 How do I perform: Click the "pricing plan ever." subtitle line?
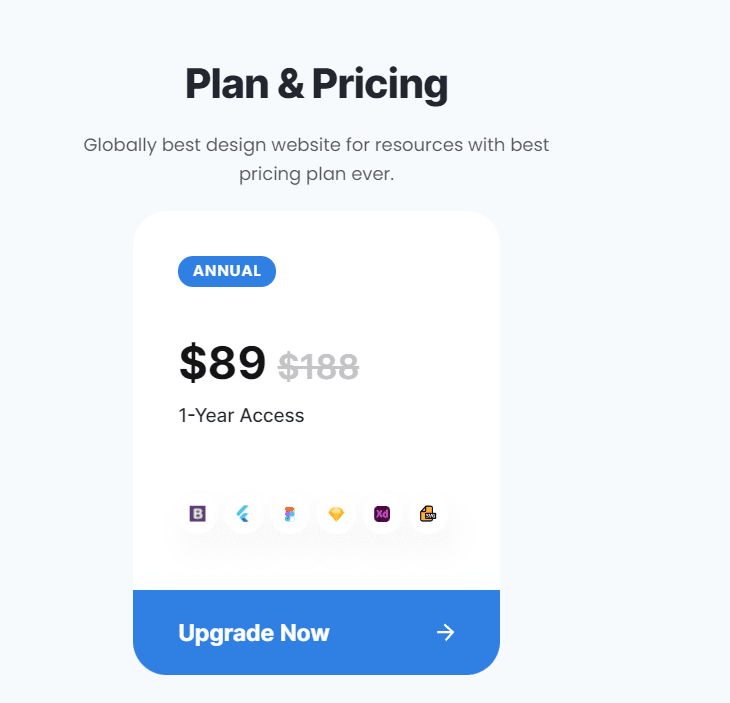(316, 175)
